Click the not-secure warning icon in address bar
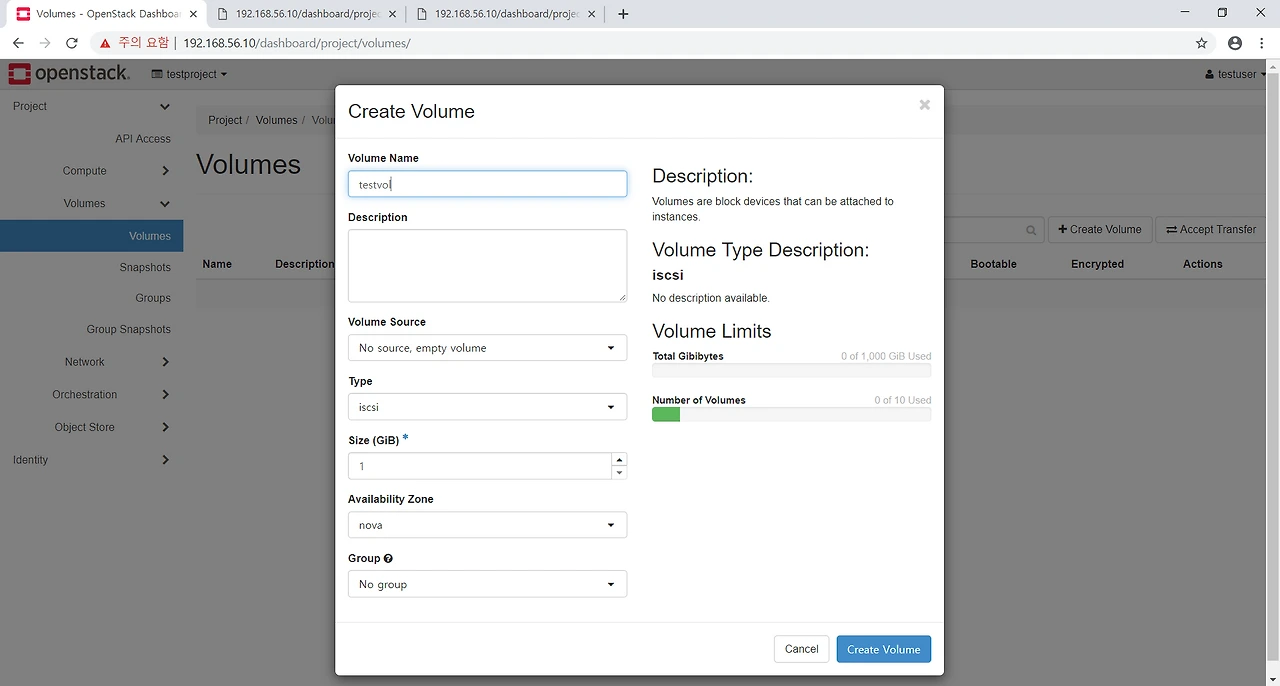 105,43
